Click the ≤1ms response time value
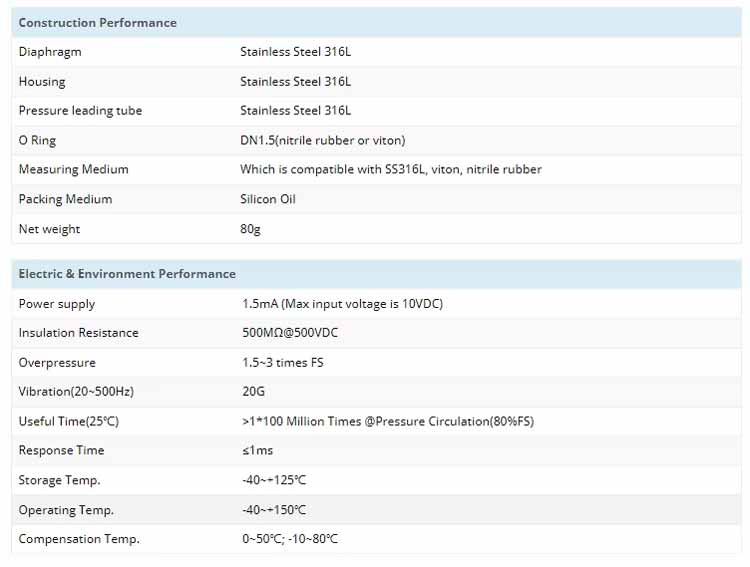 tap(257, 451)
